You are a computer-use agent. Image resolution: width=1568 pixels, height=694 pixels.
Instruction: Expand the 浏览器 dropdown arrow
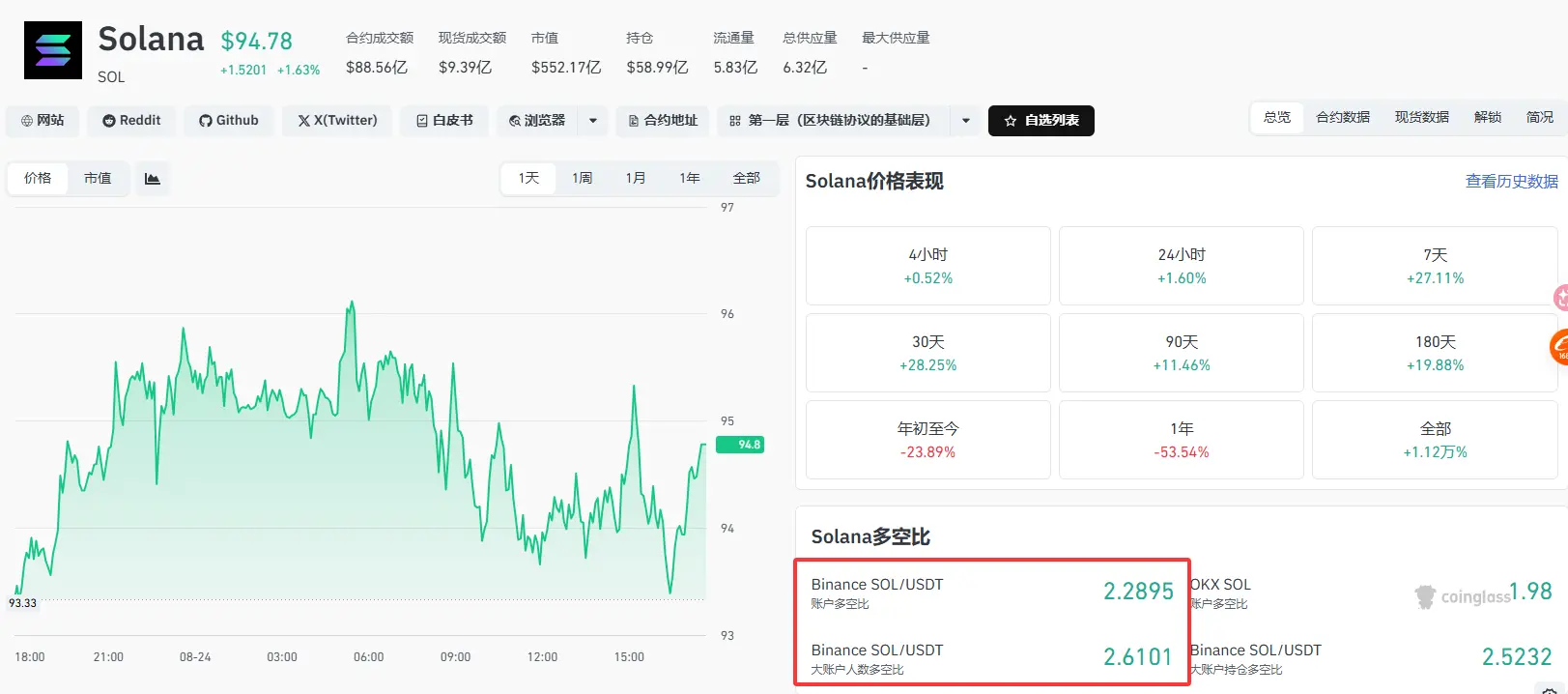point(593,121)
